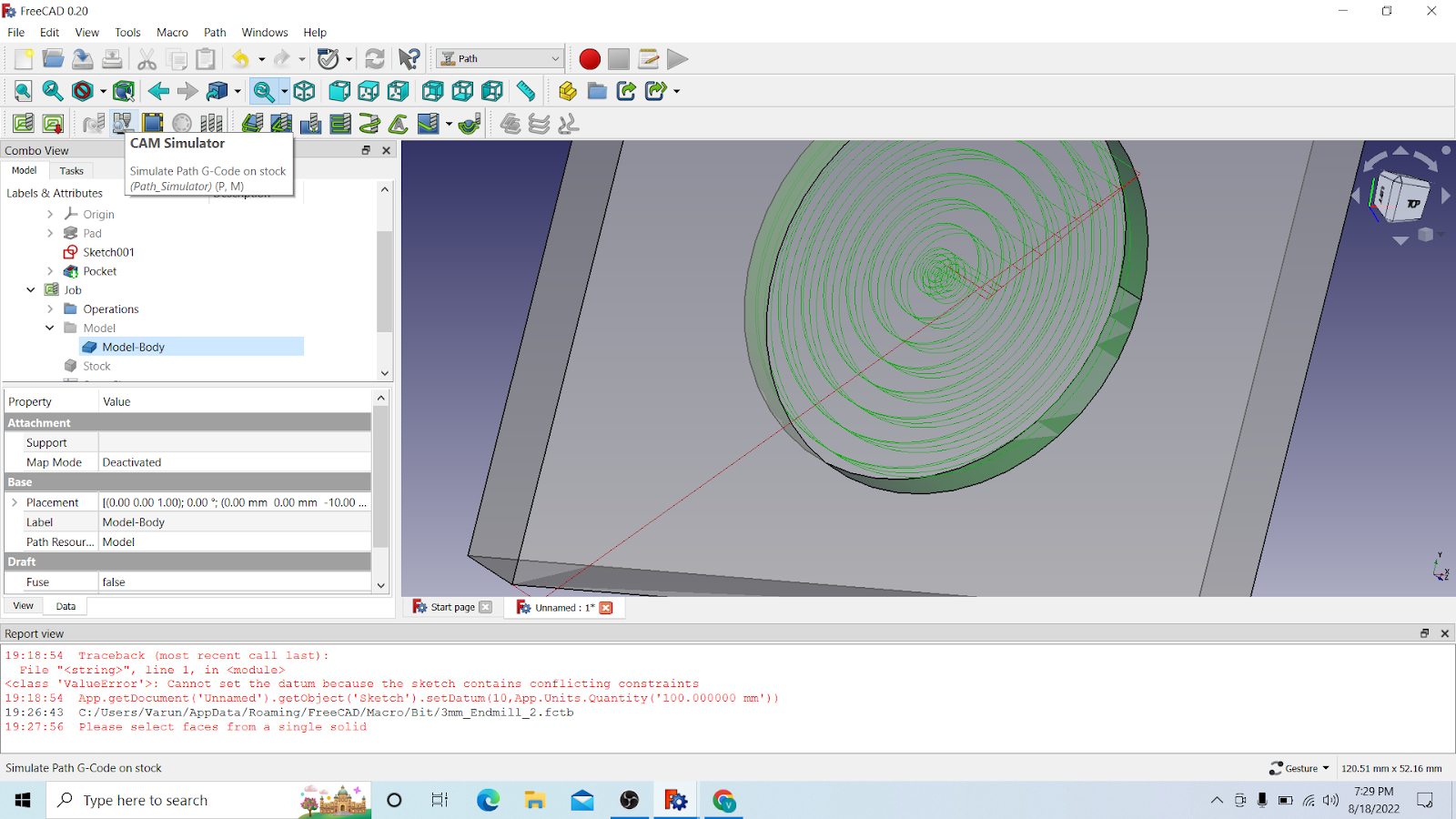Rotate view with cube's right arrow
1456x819 pixels.
coord(1446,195)
